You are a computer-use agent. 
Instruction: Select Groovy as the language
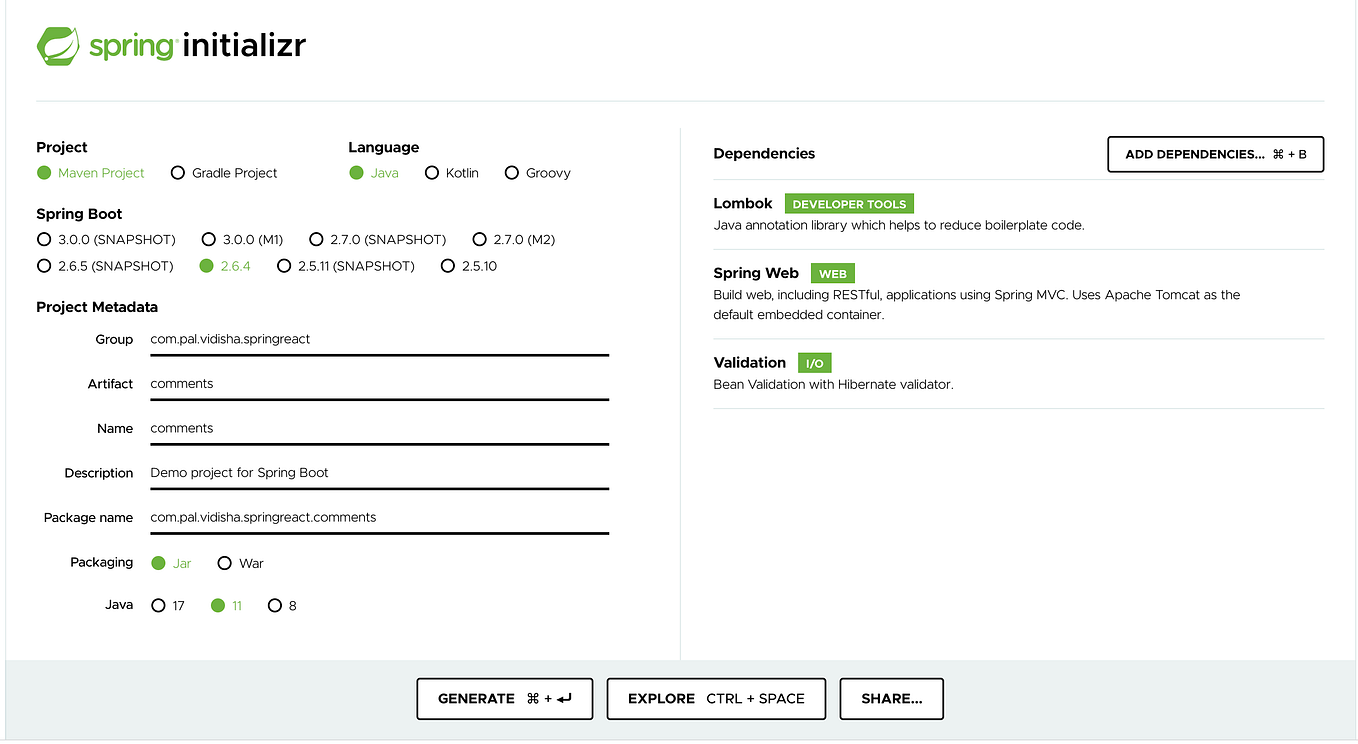coord(511,172)
